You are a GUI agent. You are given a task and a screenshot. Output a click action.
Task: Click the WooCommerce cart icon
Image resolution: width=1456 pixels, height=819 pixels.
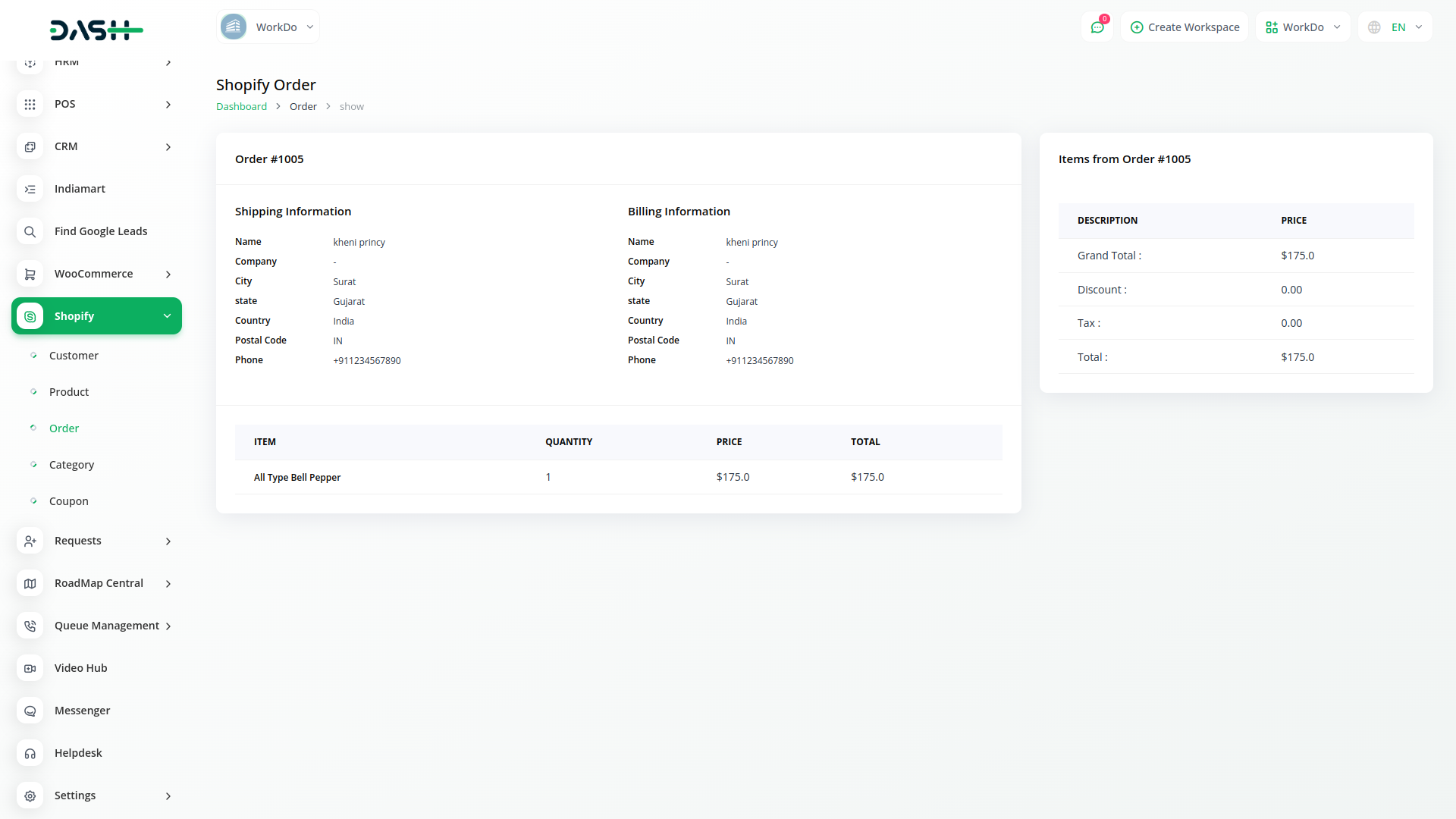coord(30,274)
